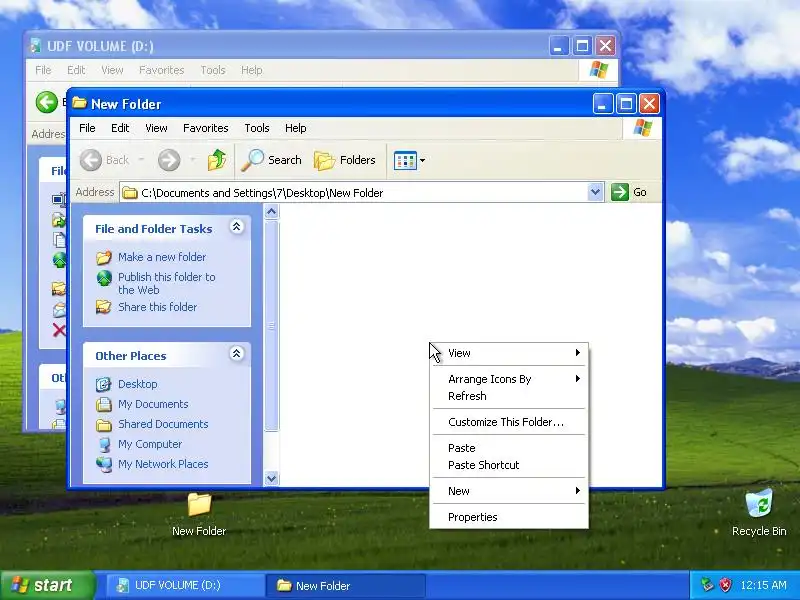Viewport: 800px width, 600px height.
Task: Choose Paste from the context menu
Action: pyautogui.click(x=510, y=448)
